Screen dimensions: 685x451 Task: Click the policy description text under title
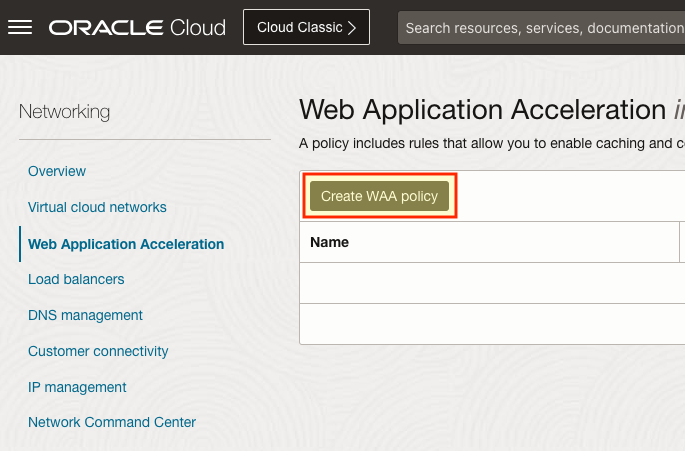(x=490, y=143)
